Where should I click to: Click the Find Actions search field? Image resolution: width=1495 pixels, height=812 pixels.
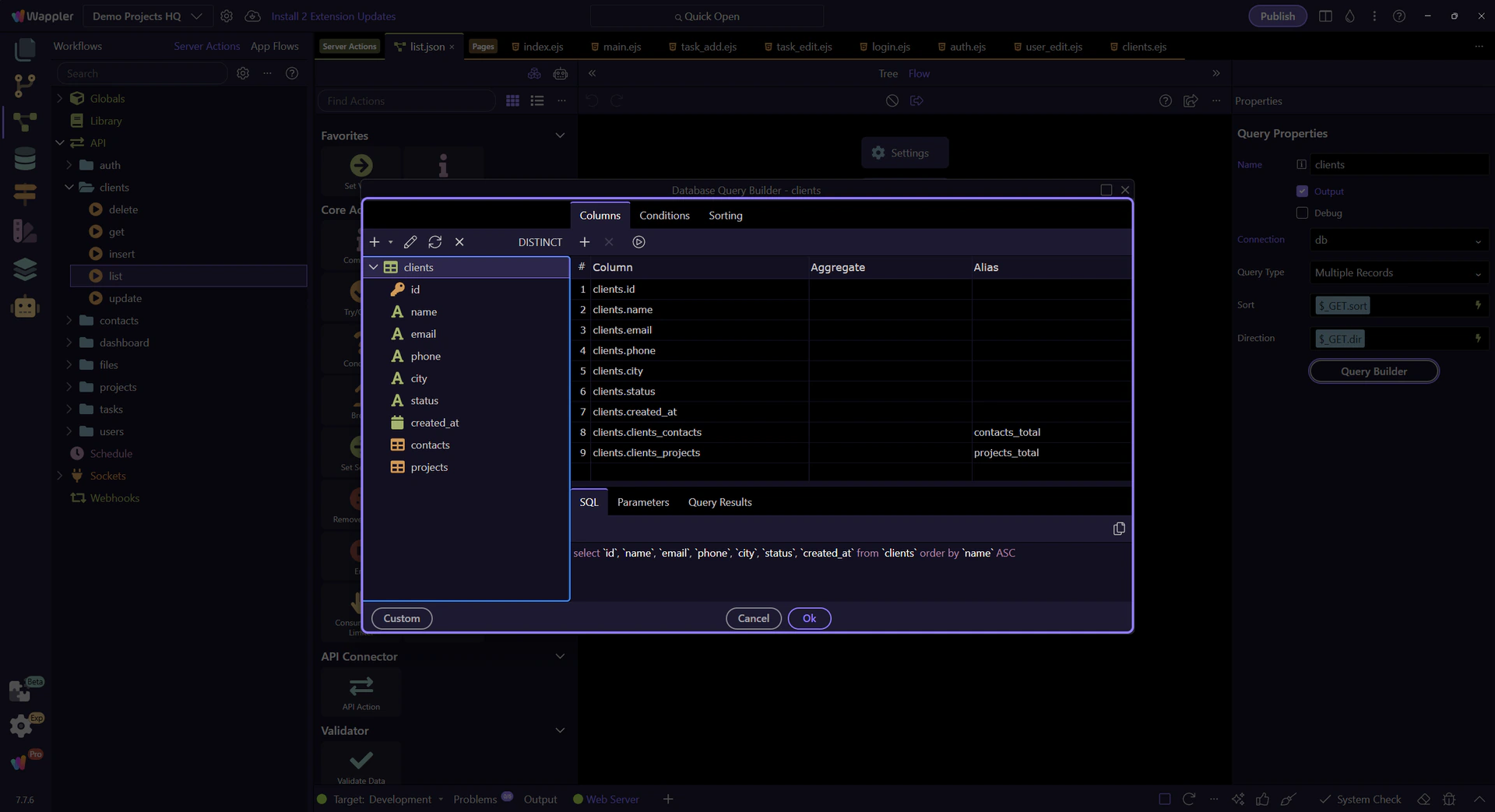point(406,101)
